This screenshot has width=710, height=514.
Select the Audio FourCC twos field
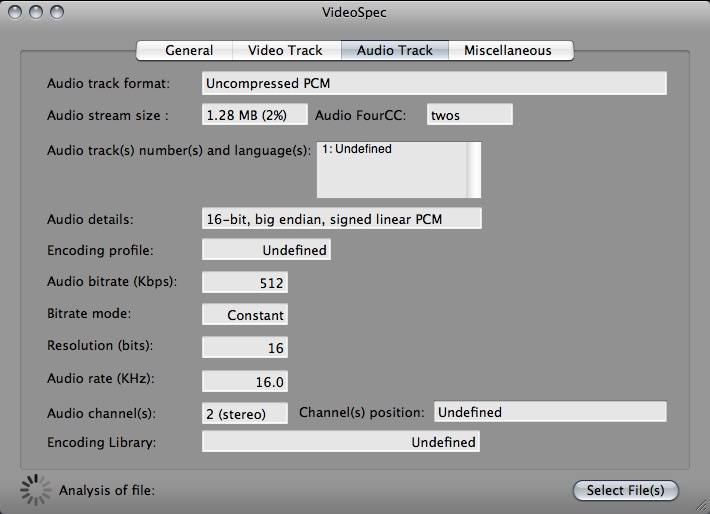469,115
